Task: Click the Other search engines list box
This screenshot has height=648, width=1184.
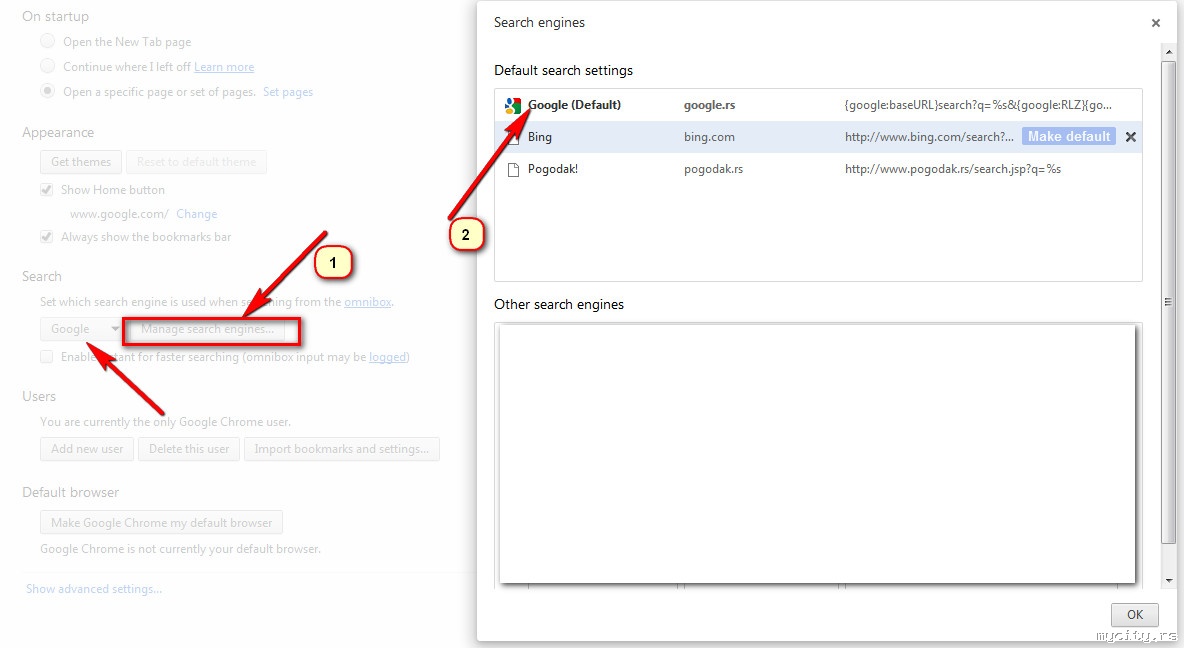Action: click(x=818, y=455)
